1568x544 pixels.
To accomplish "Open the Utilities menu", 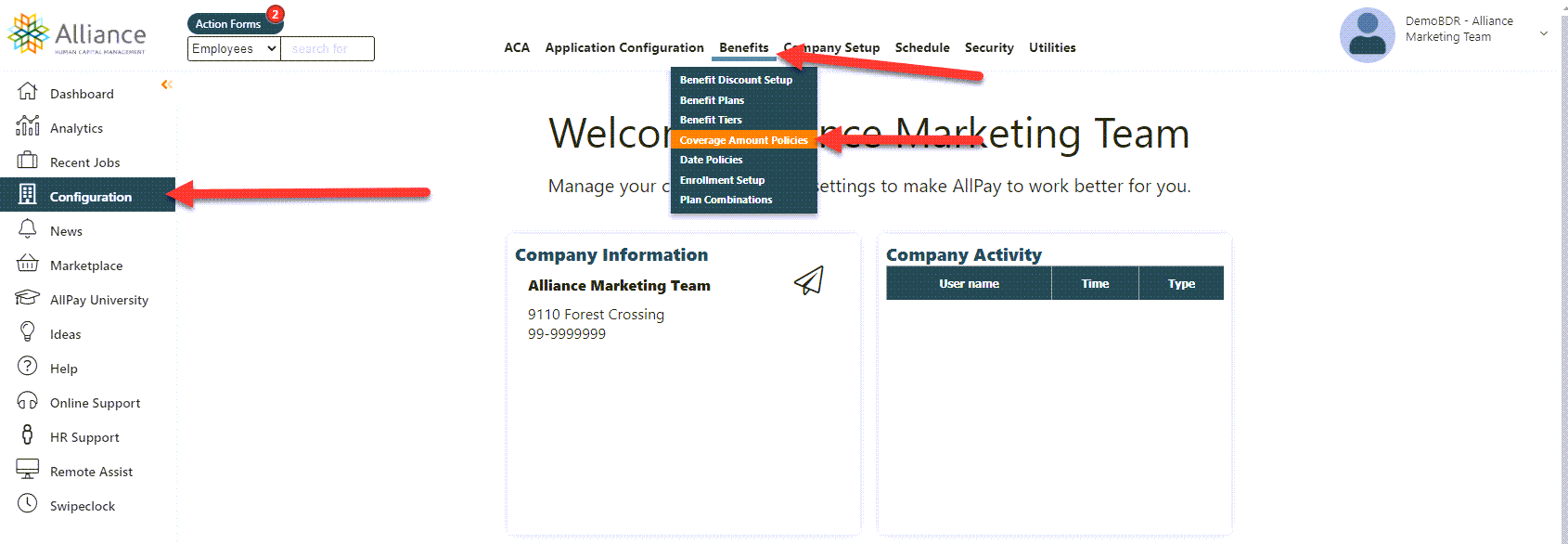I will point(1052,47).
